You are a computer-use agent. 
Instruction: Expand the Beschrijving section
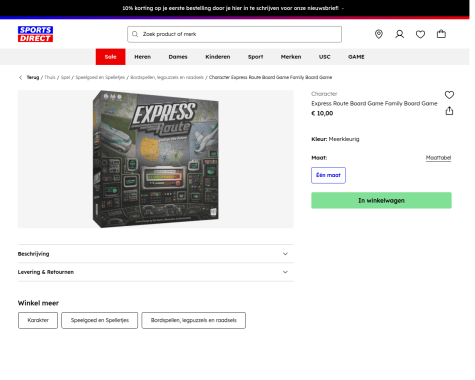[x=156, y=254]
